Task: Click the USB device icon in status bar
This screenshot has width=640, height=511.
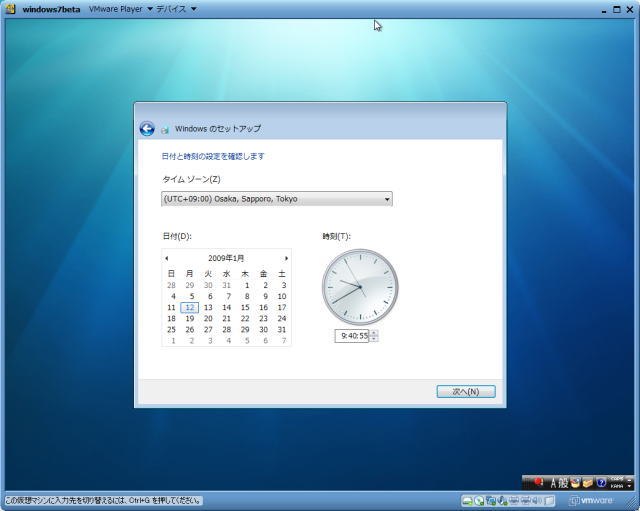Action: tap(502, 501)
